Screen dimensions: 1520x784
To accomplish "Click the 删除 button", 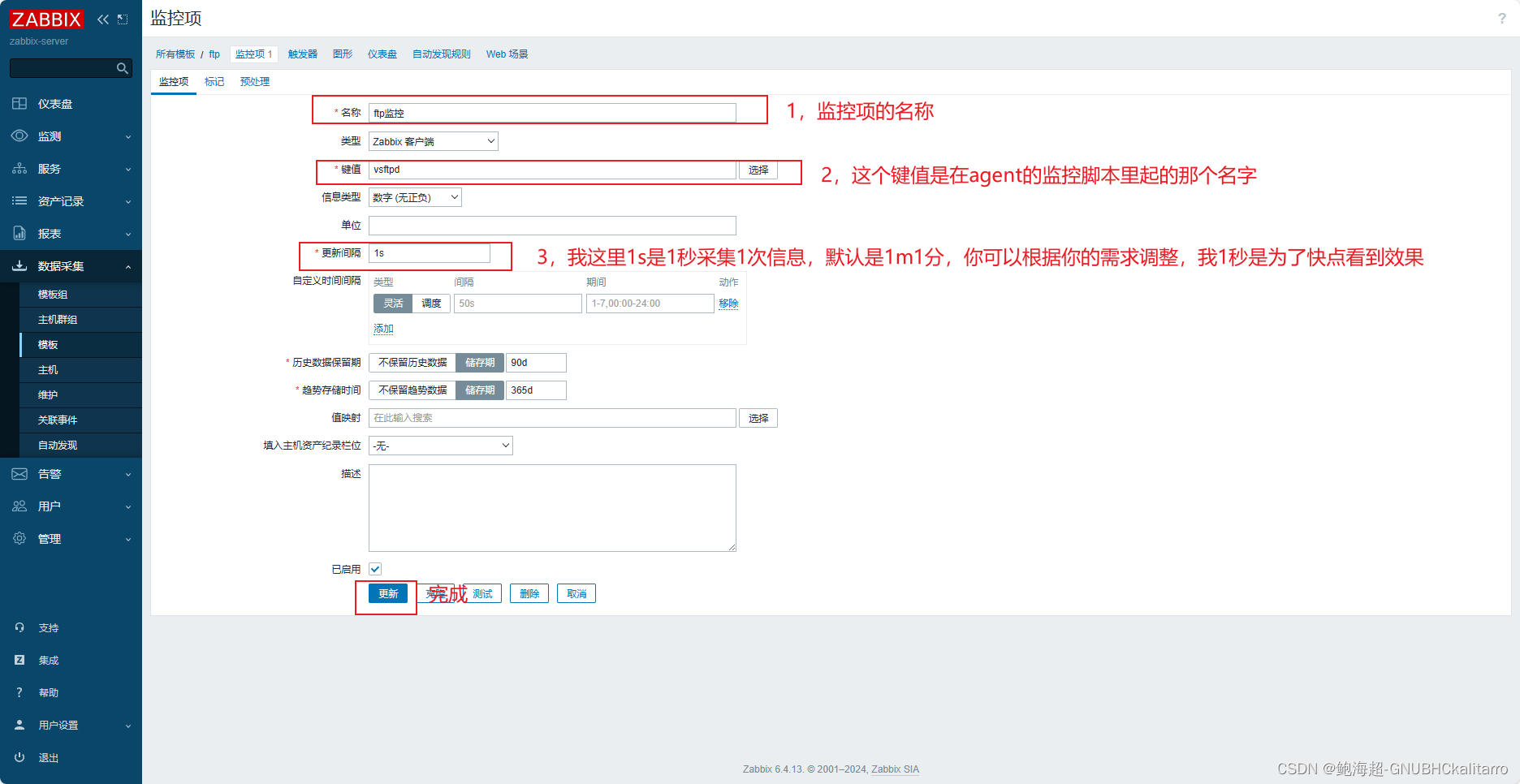I will (x=529, y=594).
